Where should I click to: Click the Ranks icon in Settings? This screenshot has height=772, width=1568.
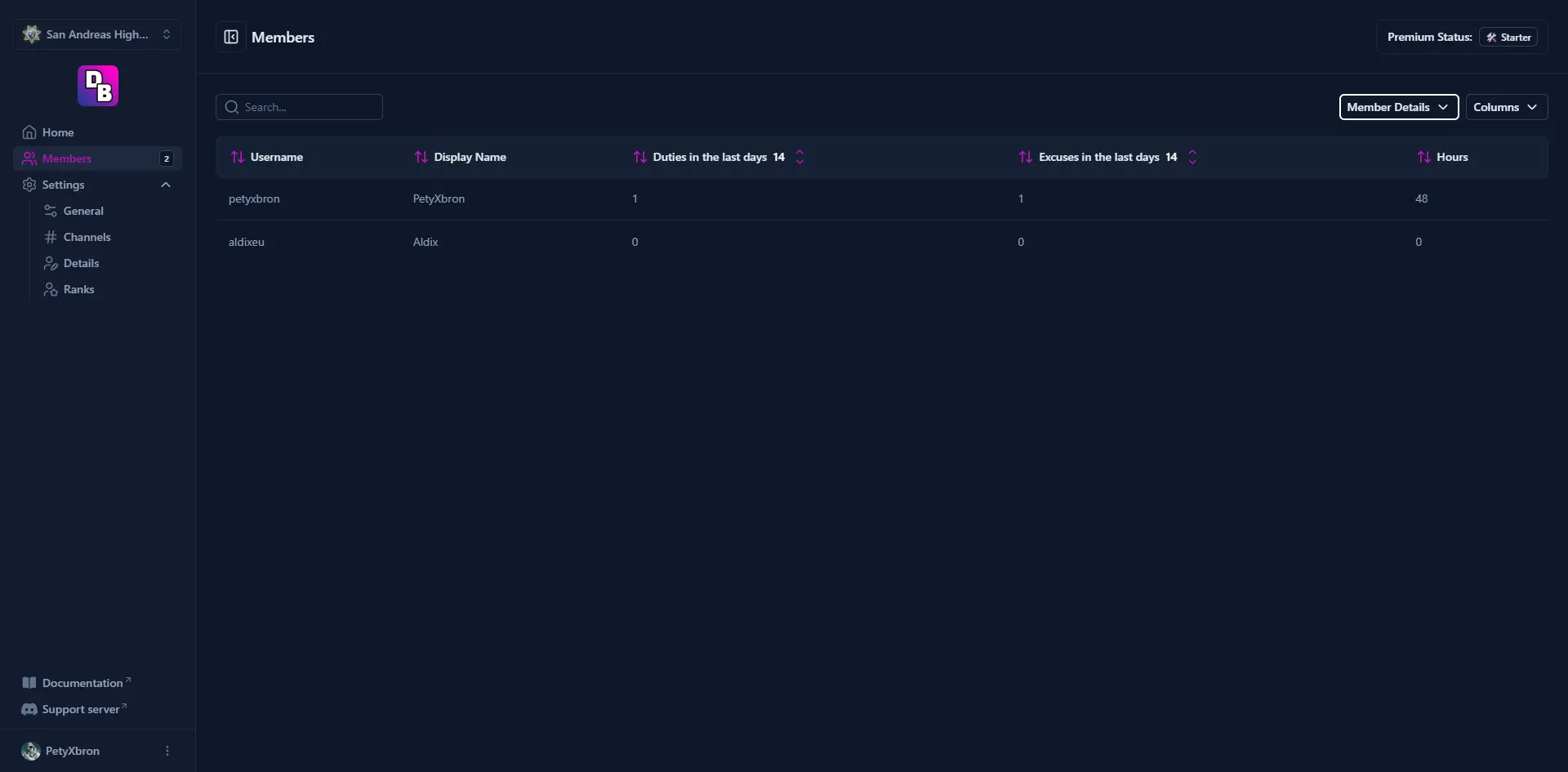coord(51,289)
